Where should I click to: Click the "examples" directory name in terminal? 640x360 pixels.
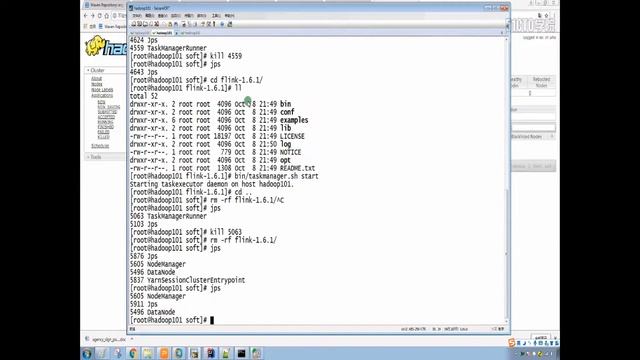(x=294, y=120)
